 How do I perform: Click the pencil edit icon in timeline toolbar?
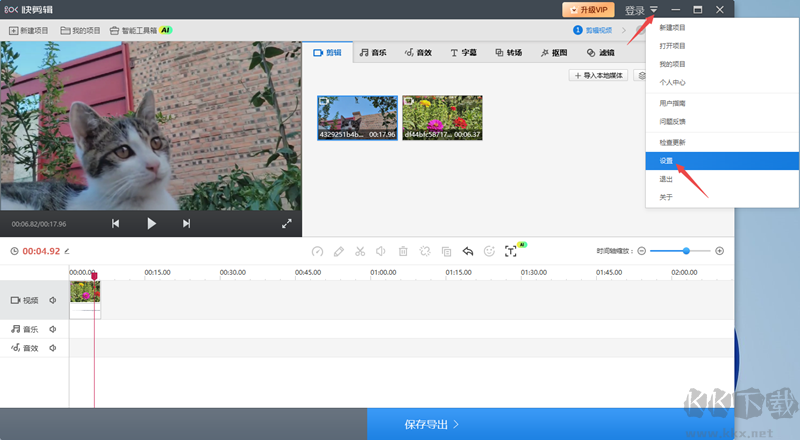click(x=339, y=251)
